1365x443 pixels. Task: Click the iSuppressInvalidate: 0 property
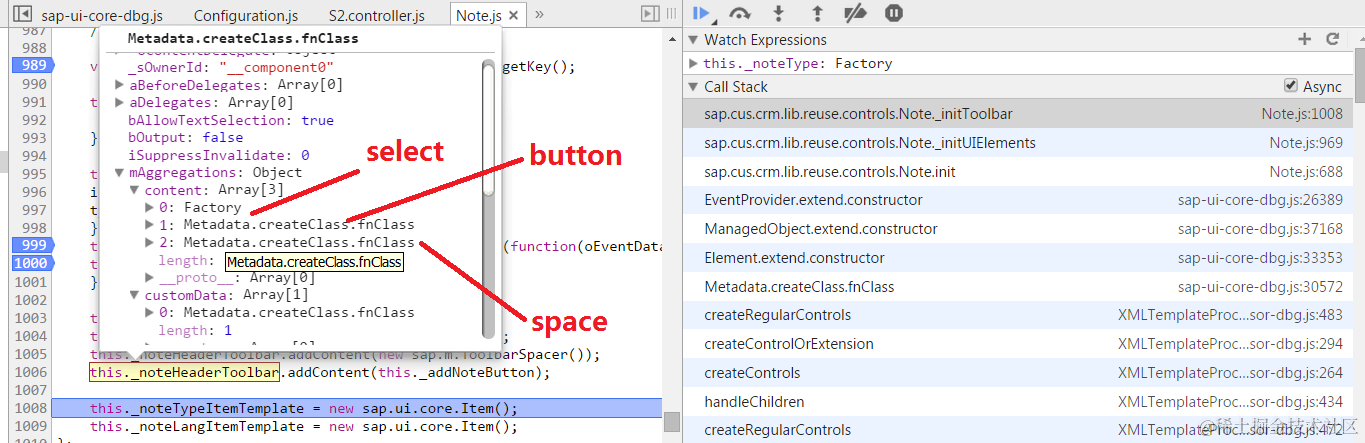[219, 155]
